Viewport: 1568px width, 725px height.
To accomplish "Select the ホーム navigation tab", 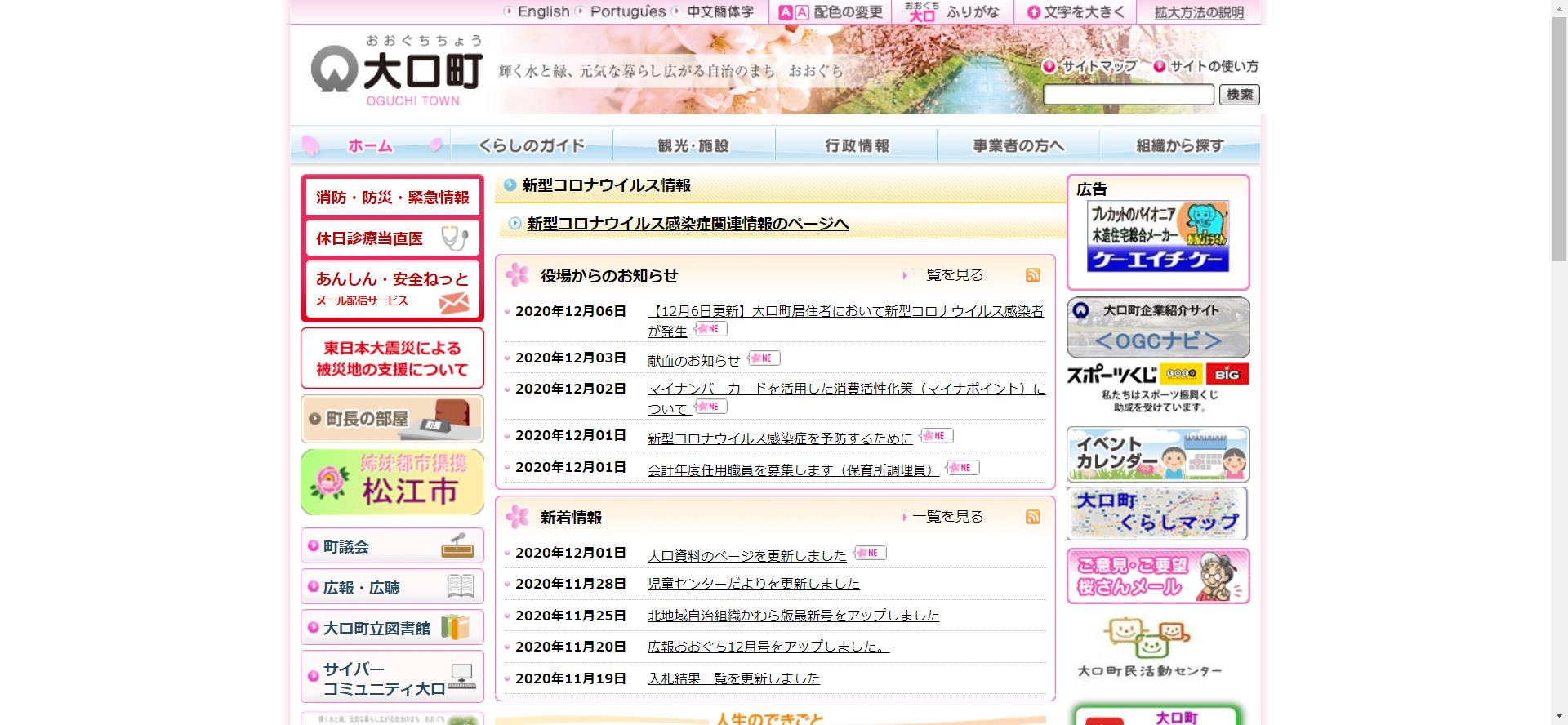I will coord(371,145).
